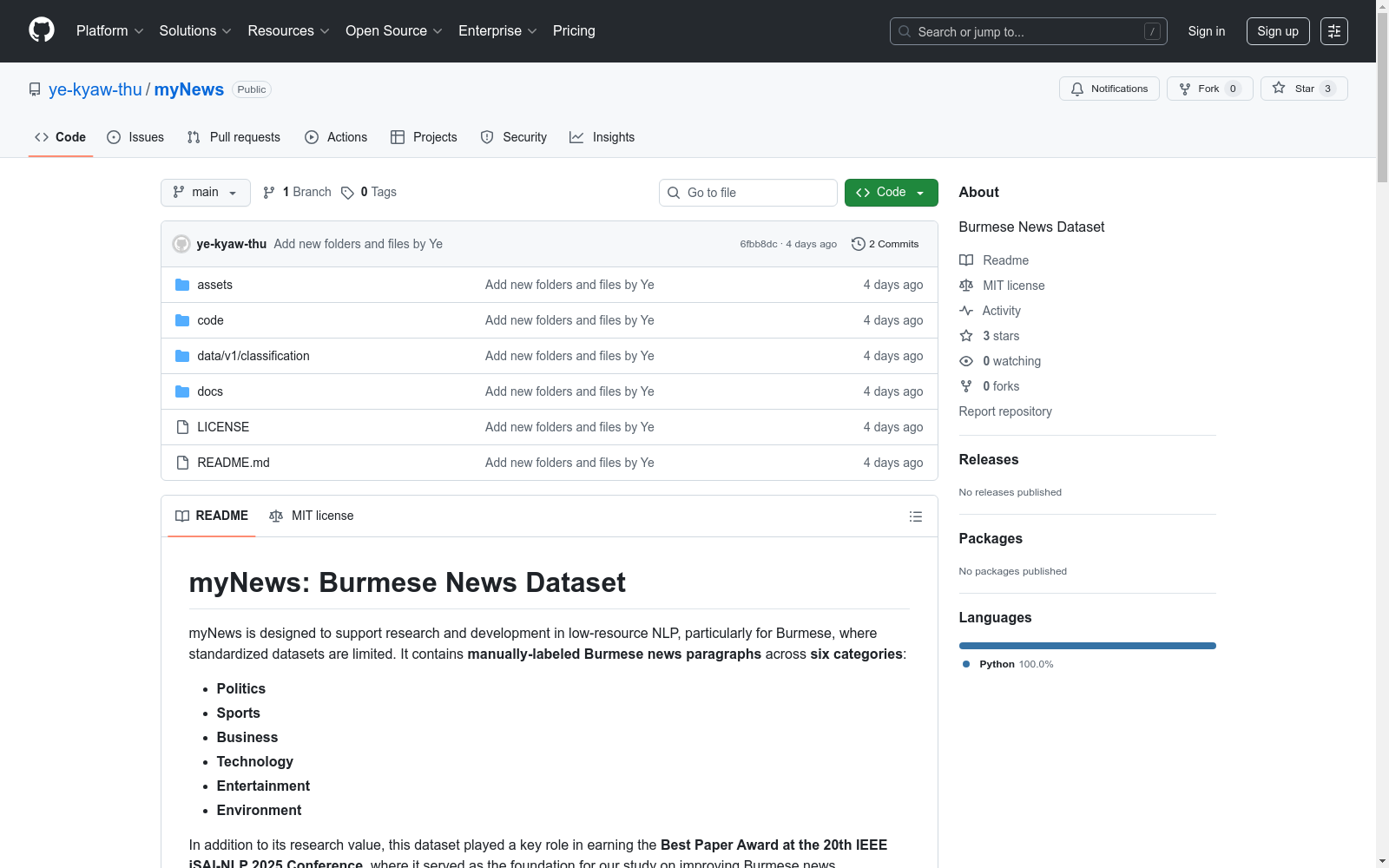The height and width of the screenshot is (868, 1389).
Task: Select the README tab in file viewer
Action: coord(212,516)
